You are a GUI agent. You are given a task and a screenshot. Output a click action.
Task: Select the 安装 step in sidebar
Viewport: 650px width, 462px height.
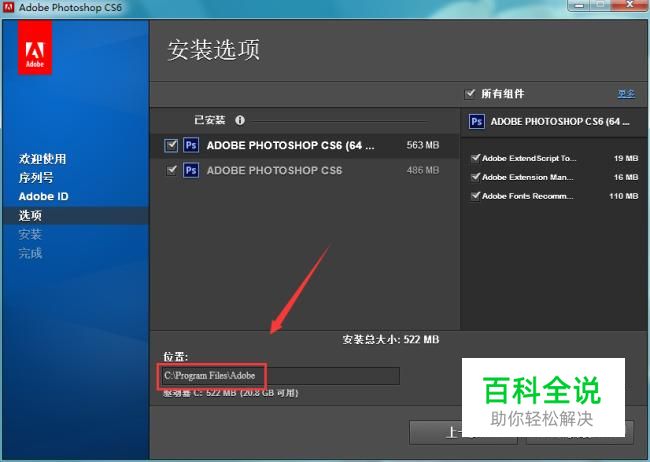[x=30, y=234]
